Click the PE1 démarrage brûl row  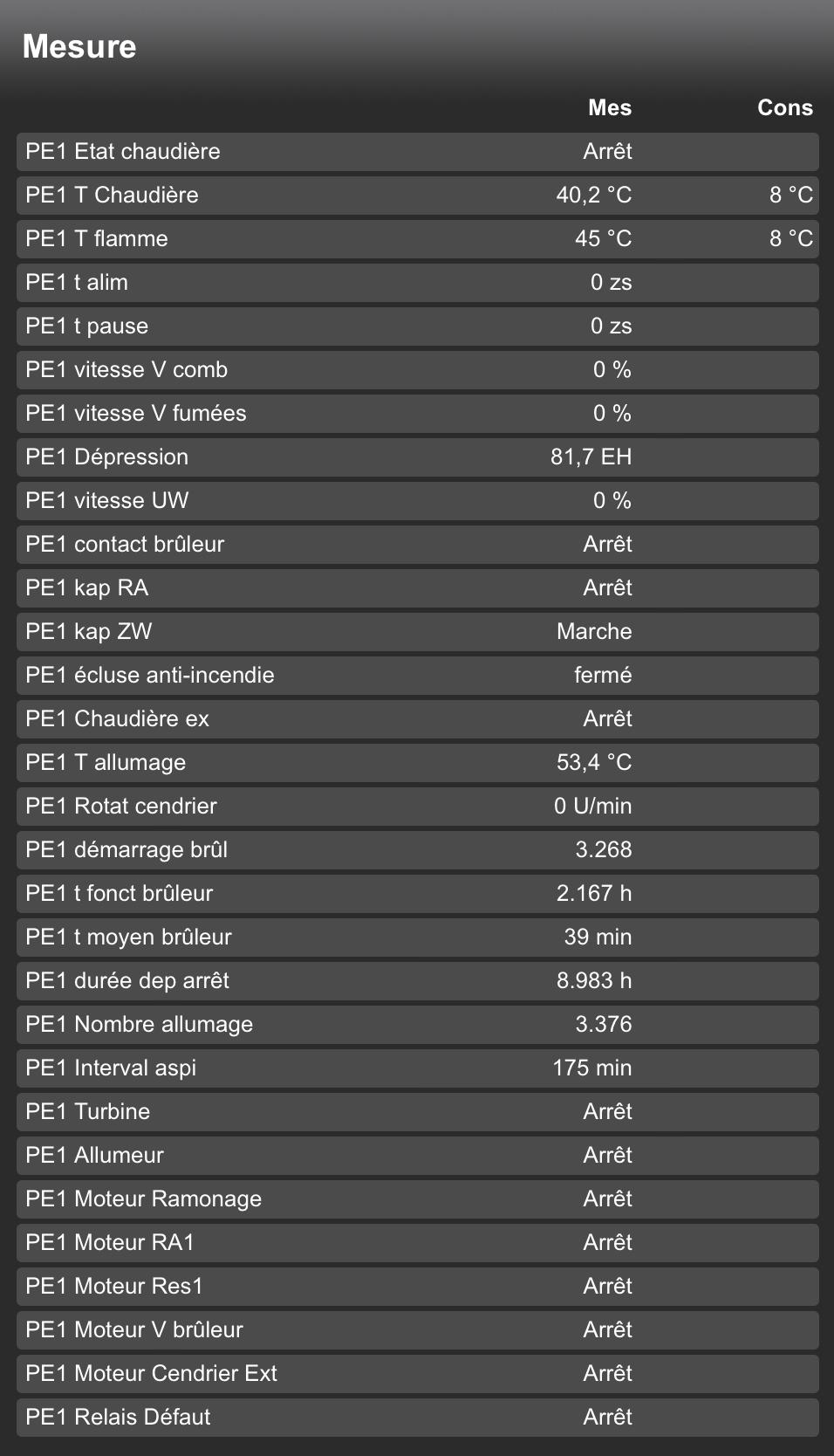coord(417,850)
